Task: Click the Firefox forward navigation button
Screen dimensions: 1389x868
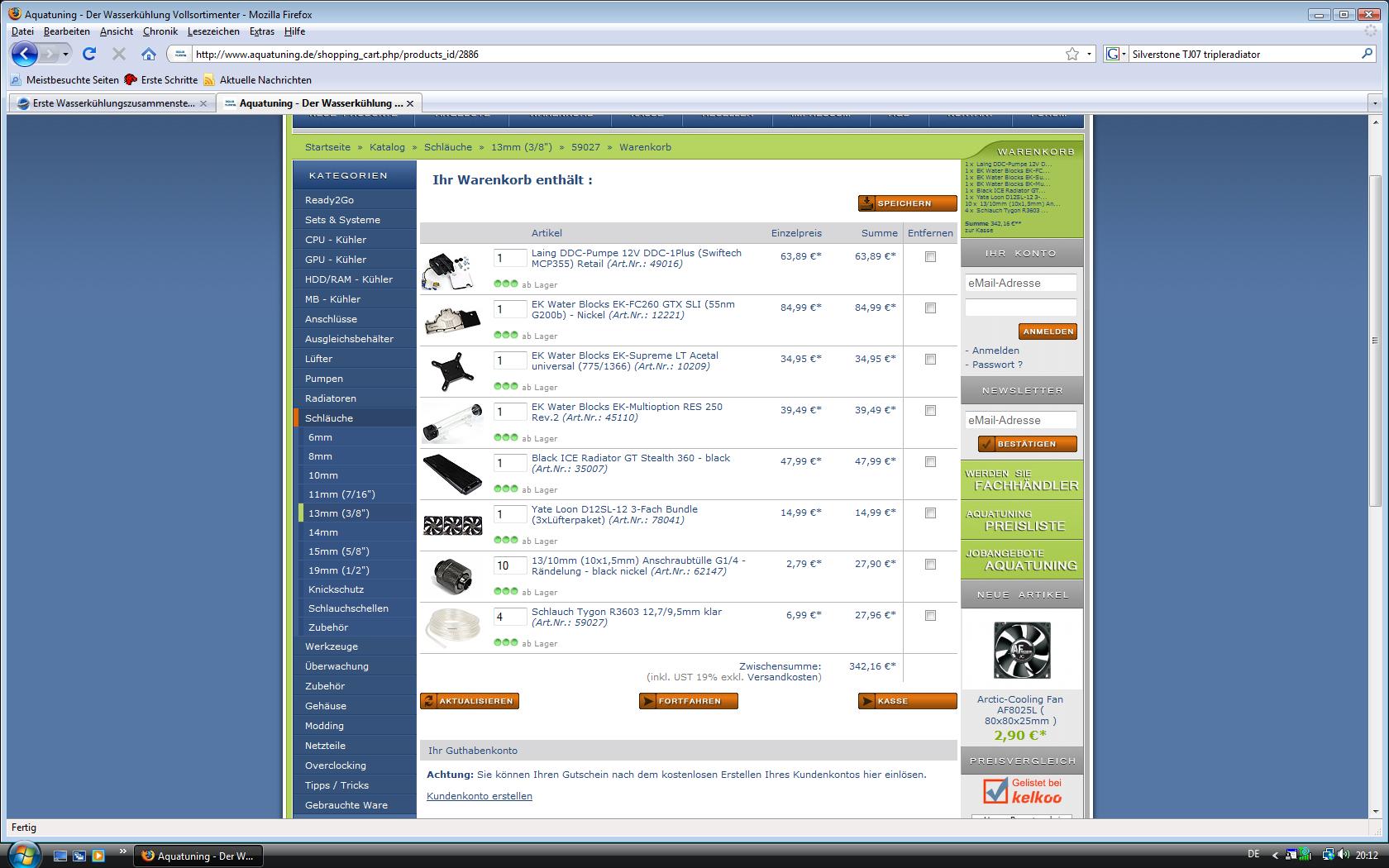Action: [50, 54]
